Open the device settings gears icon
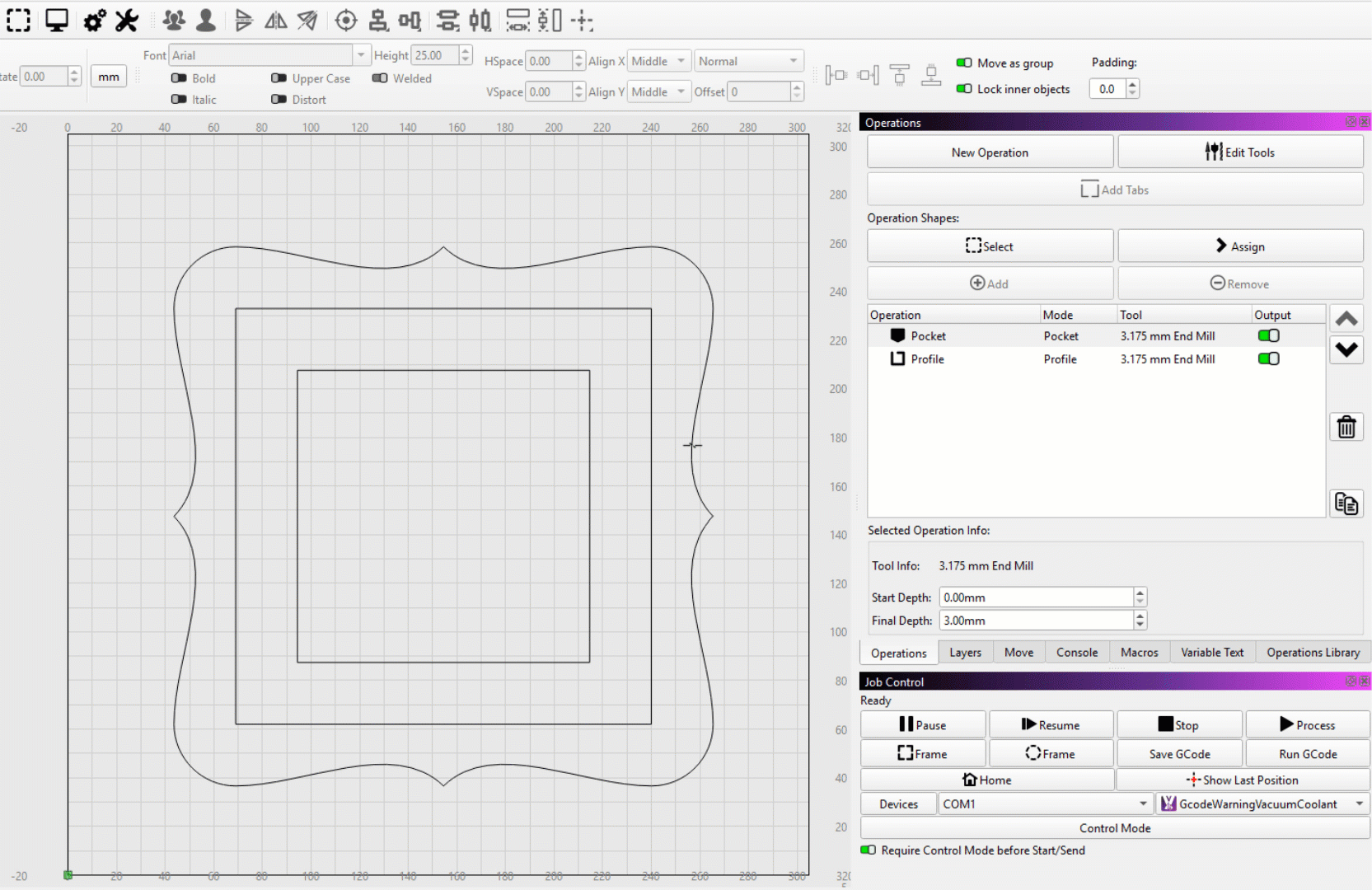The height and width of the screenshot is (890, 1372). pyautogui.click(x=95, y=21)
